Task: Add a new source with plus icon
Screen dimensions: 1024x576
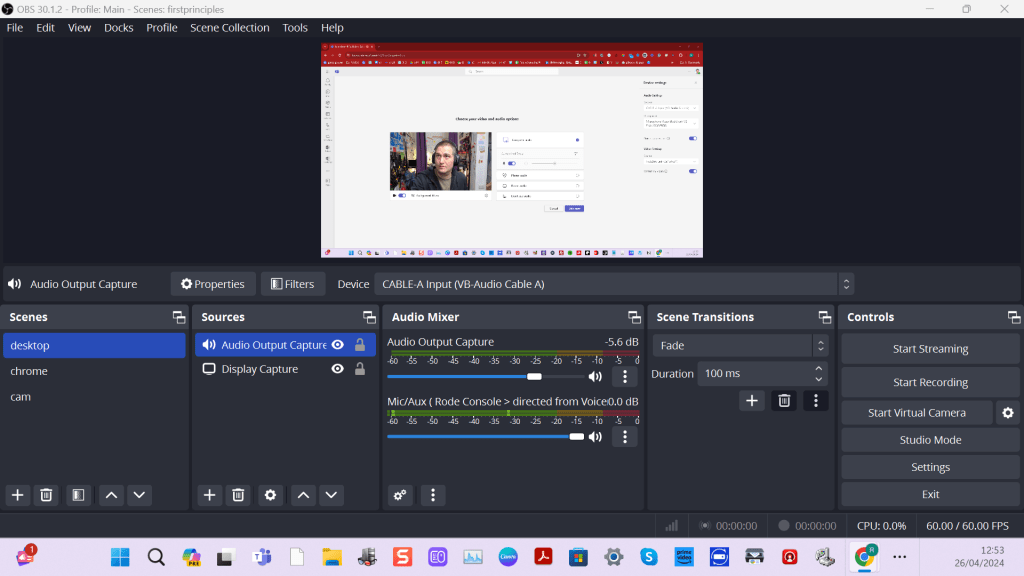Action: coord(210,495)
